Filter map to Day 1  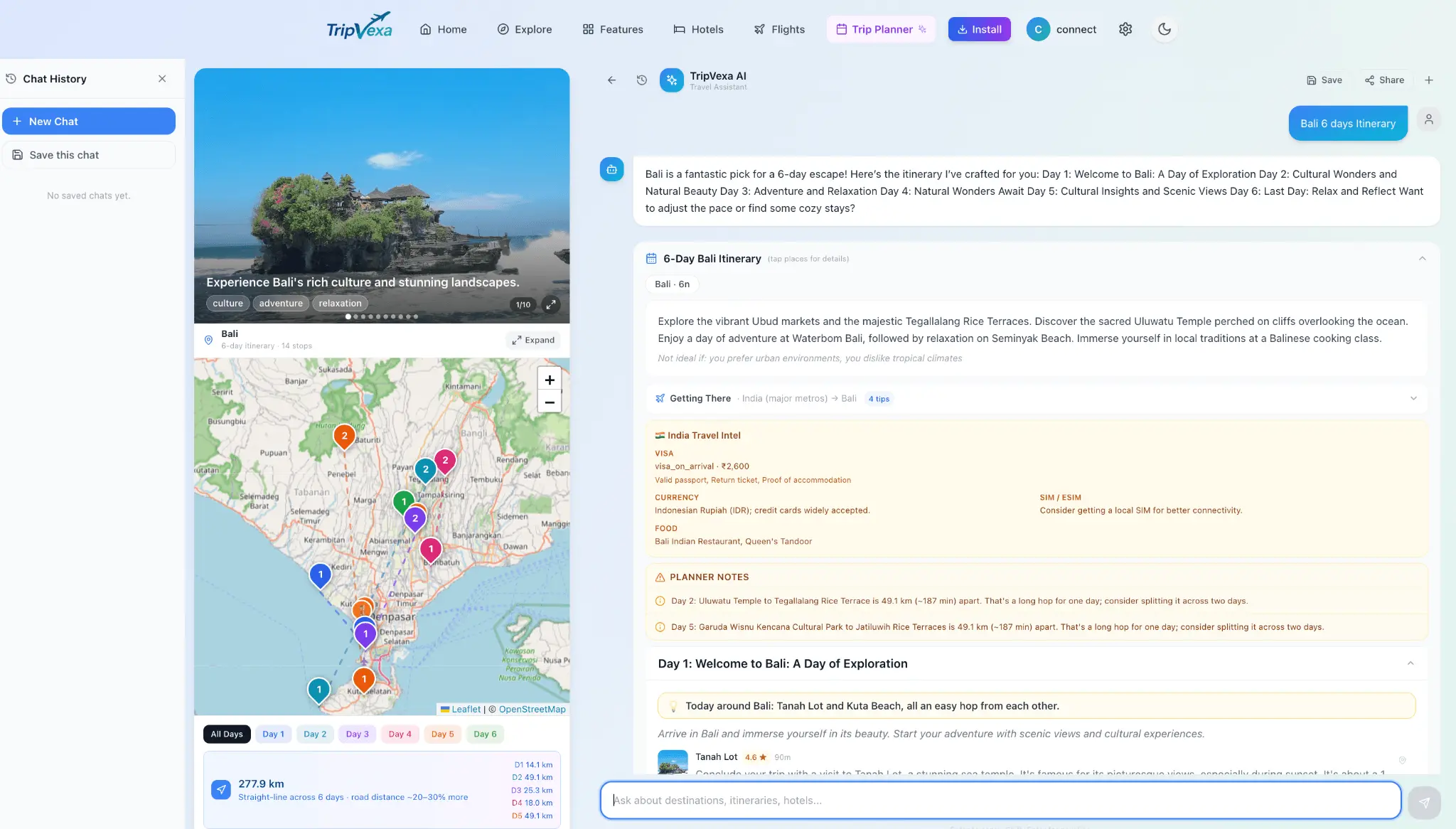(273, 734)
